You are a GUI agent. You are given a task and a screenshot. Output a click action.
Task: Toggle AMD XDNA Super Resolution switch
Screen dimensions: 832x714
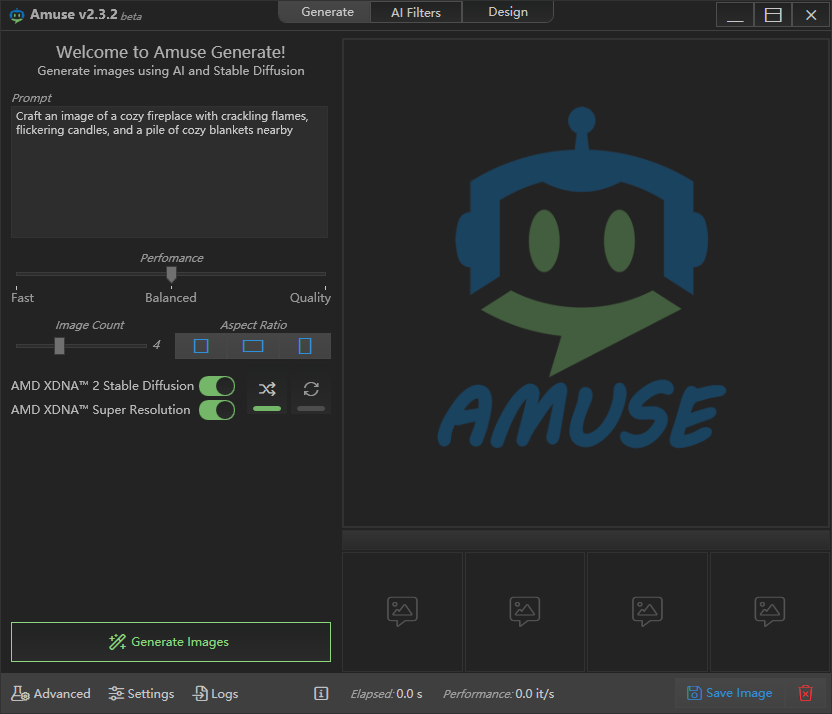tap(217, 410)
